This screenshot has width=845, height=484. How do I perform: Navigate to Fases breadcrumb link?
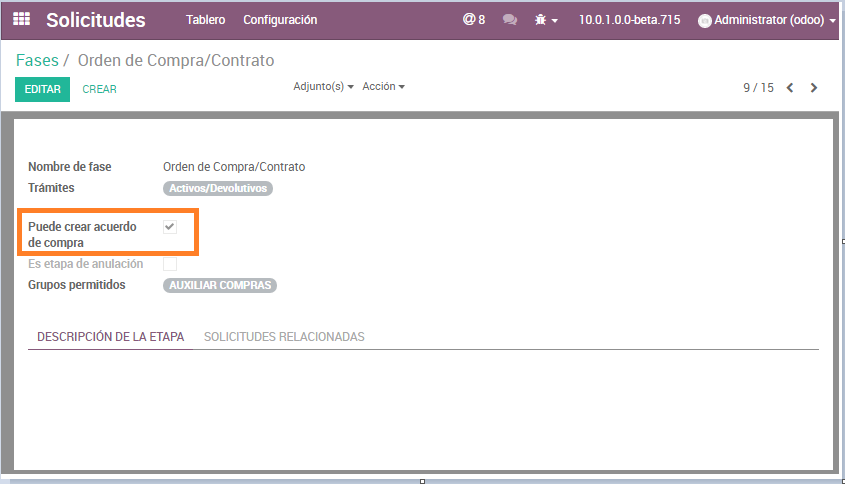pos(37,61)
